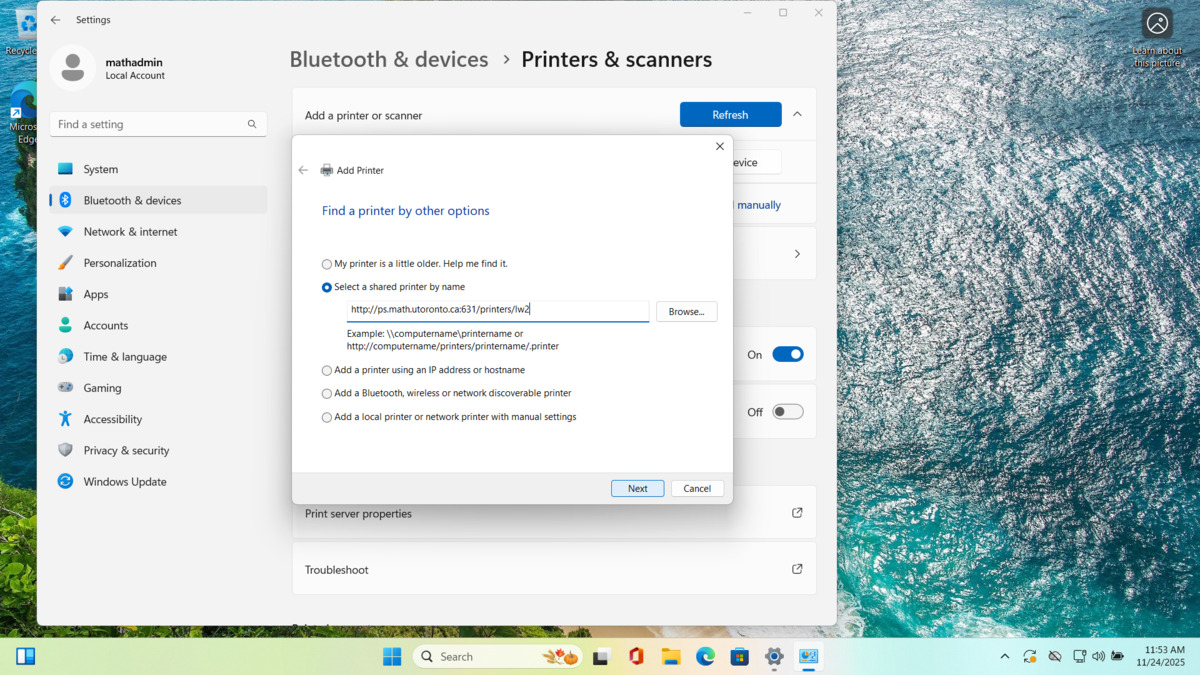Collapse the Add a printer or scanner section
Screen dimensions: 1200x675
(x=797, y=115)
